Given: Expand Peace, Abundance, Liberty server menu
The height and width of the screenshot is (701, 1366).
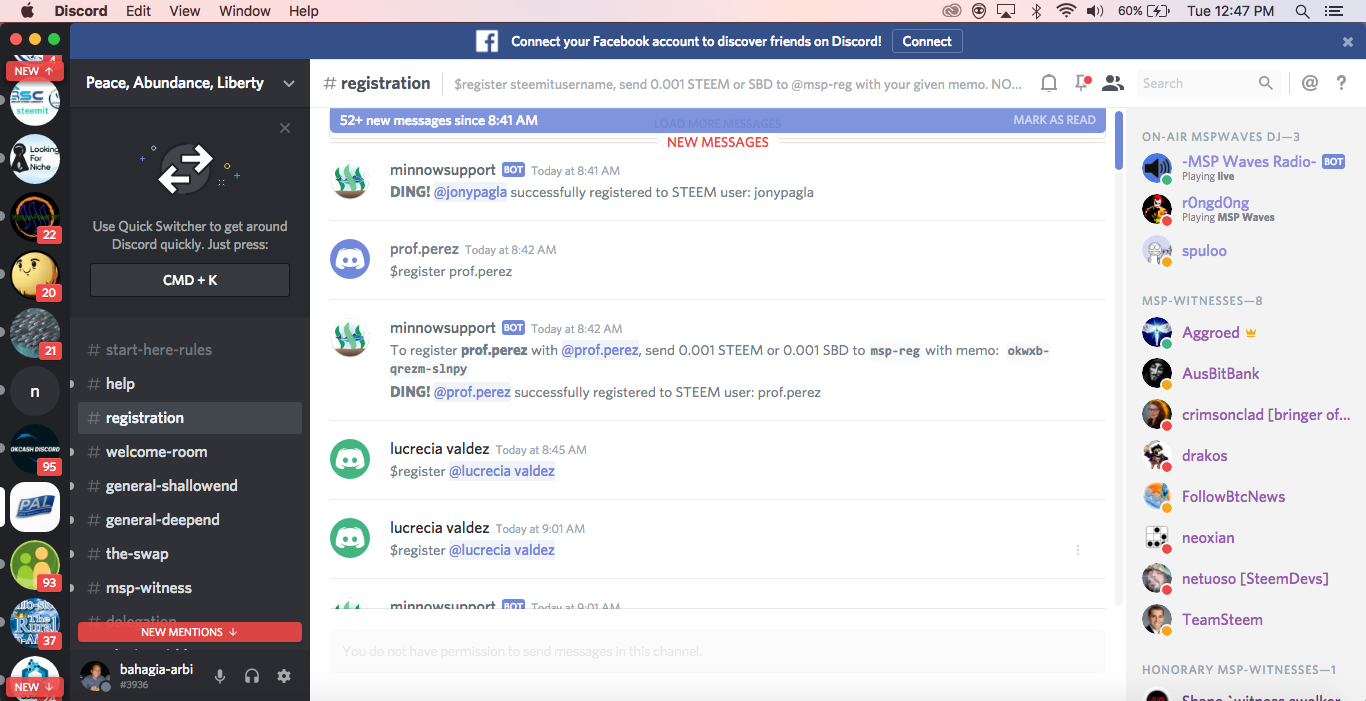Looking at the screenshot, I should [289, 83].
